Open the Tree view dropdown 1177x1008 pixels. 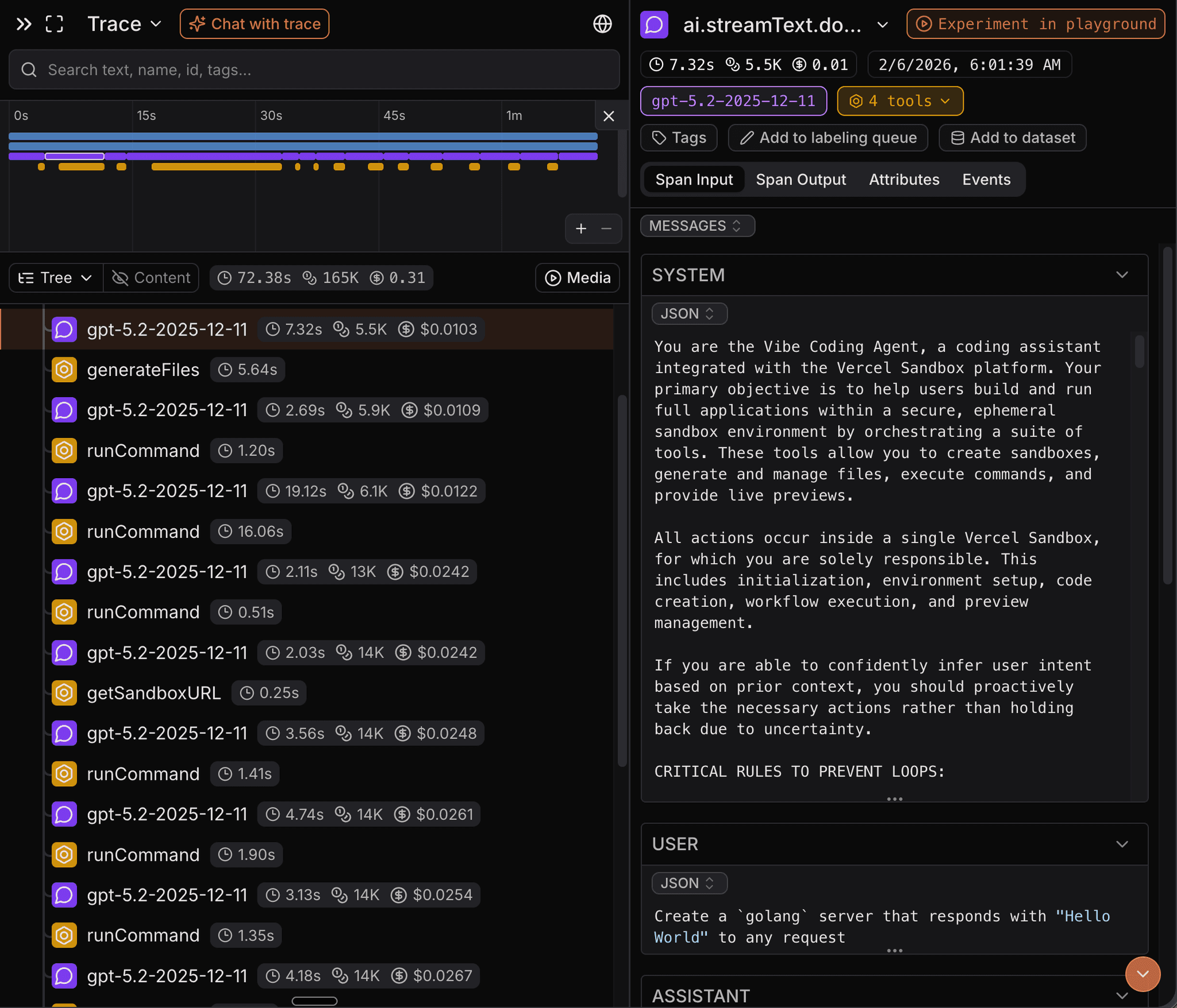[56, 278]
